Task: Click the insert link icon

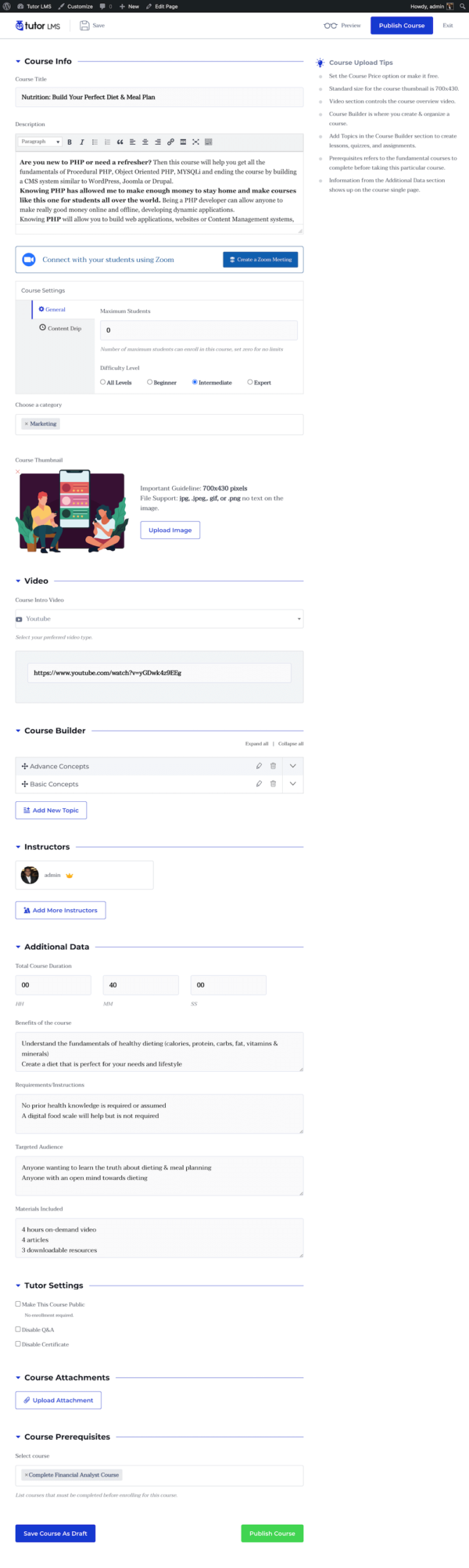Action: [170, 142]
